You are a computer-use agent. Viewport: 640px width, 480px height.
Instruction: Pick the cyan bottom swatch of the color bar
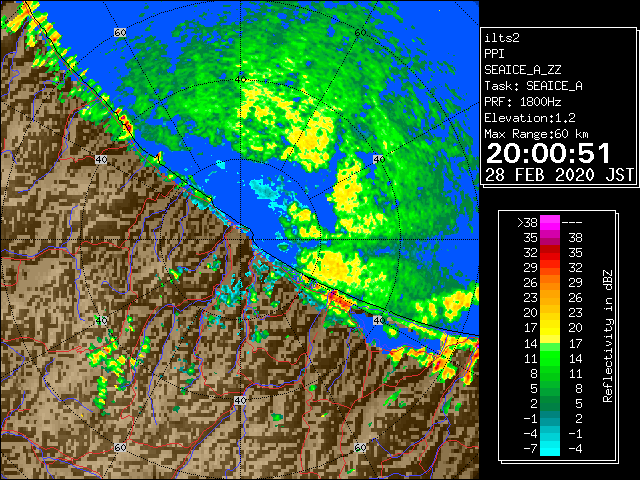click(550, 447)
